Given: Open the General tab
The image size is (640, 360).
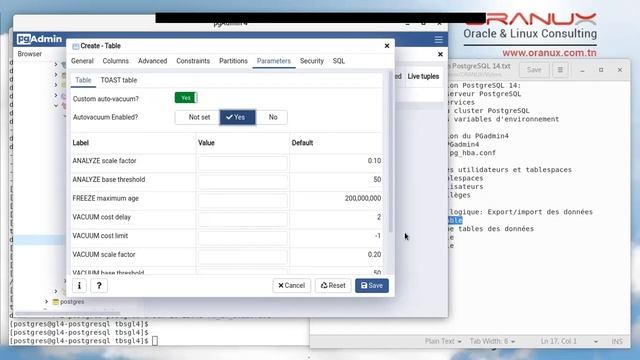Looking at the screenshot, I should 82,61.
